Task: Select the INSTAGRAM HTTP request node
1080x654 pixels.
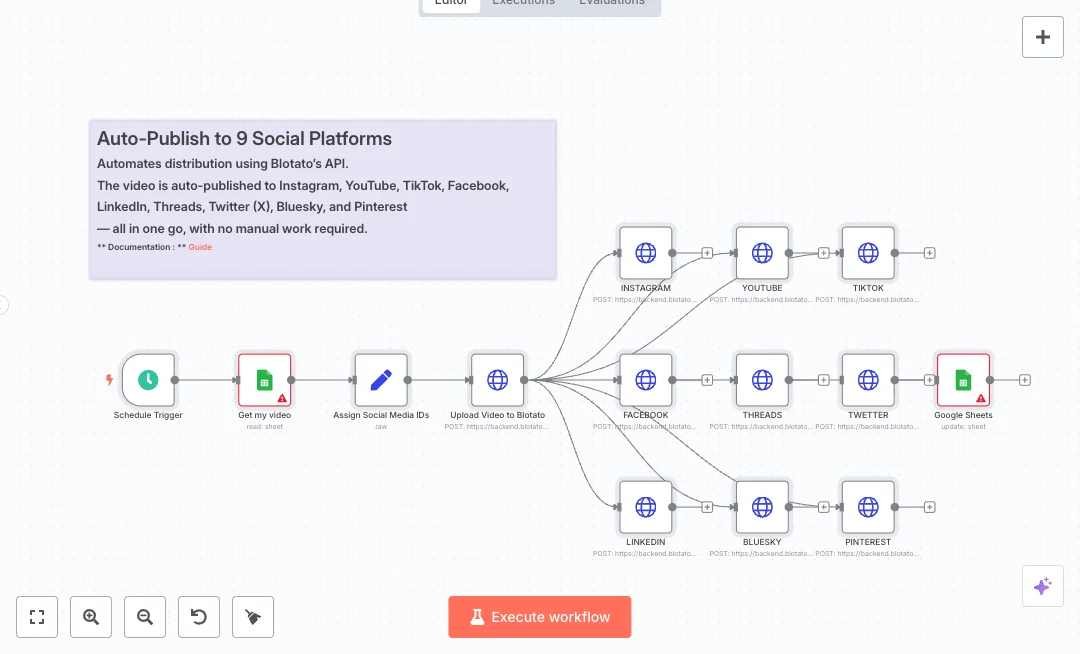Action: coord(645,253)
